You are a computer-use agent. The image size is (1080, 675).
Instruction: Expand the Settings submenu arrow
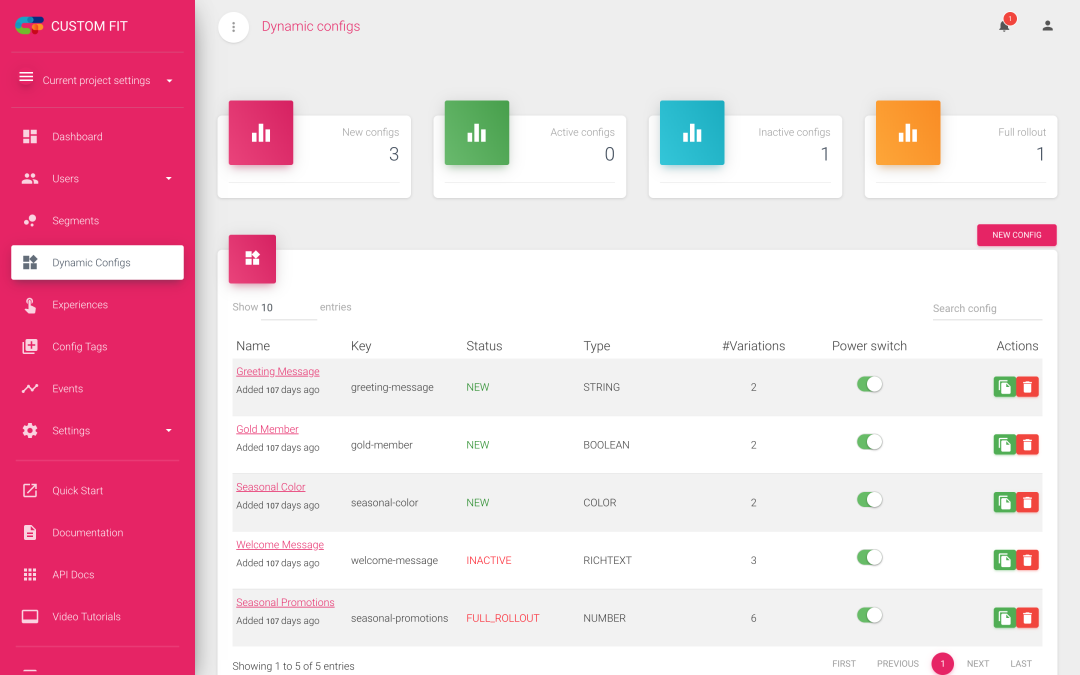[169, 430]
